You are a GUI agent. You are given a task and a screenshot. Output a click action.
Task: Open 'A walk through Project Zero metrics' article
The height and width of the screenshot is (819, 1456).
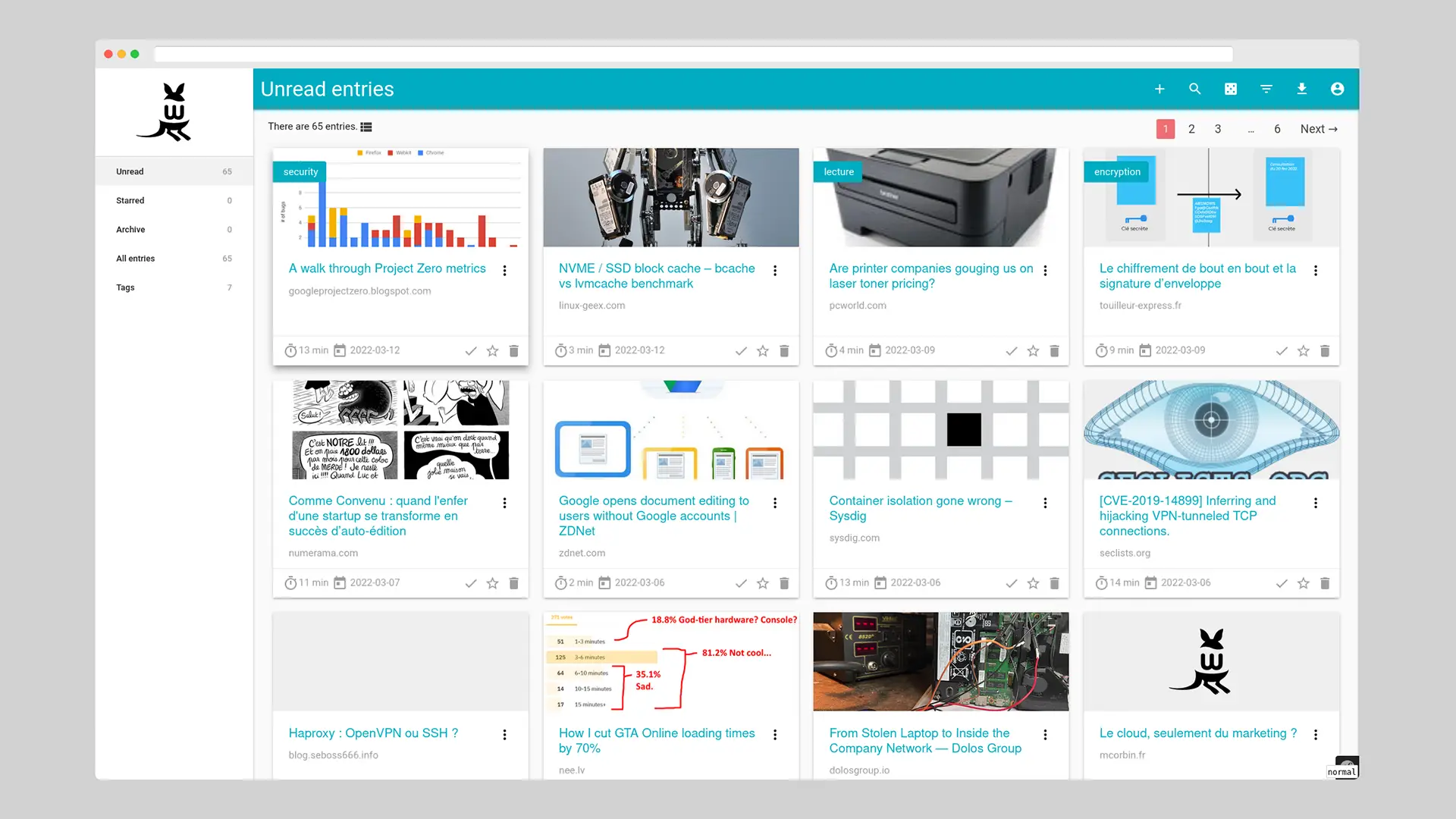pyautogui.click(x=387, y=268)
